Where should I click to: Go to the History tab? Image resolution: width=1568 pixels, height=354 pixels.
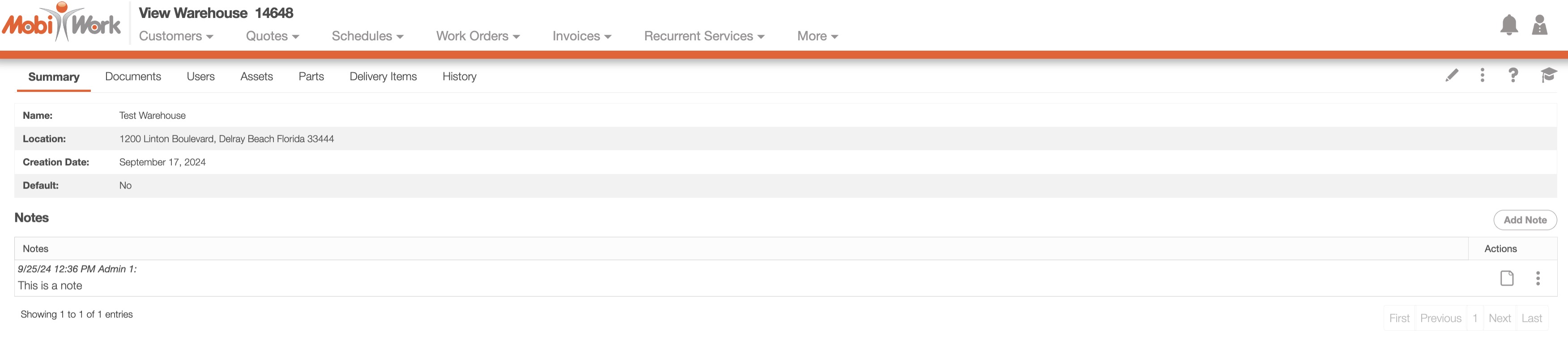[x=459, y=77]
